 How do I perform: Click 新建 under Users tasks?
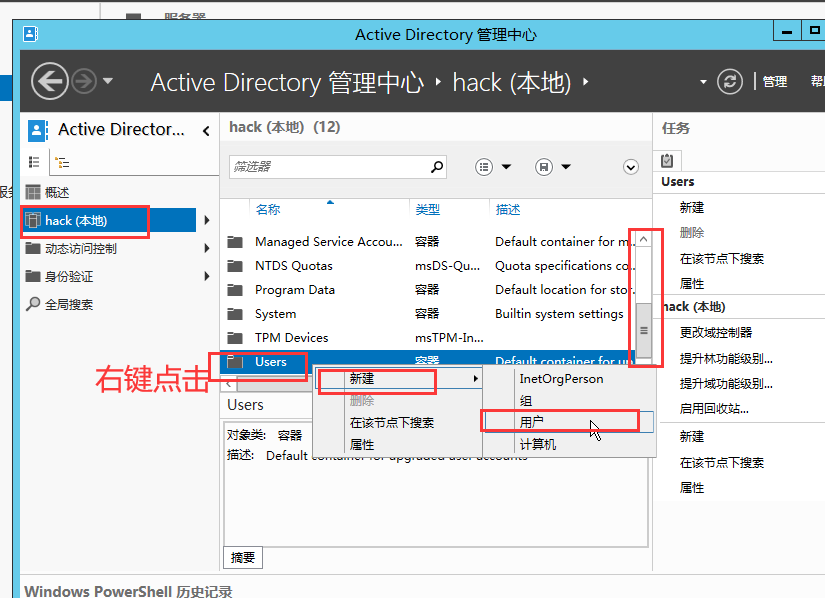point(691,207)
